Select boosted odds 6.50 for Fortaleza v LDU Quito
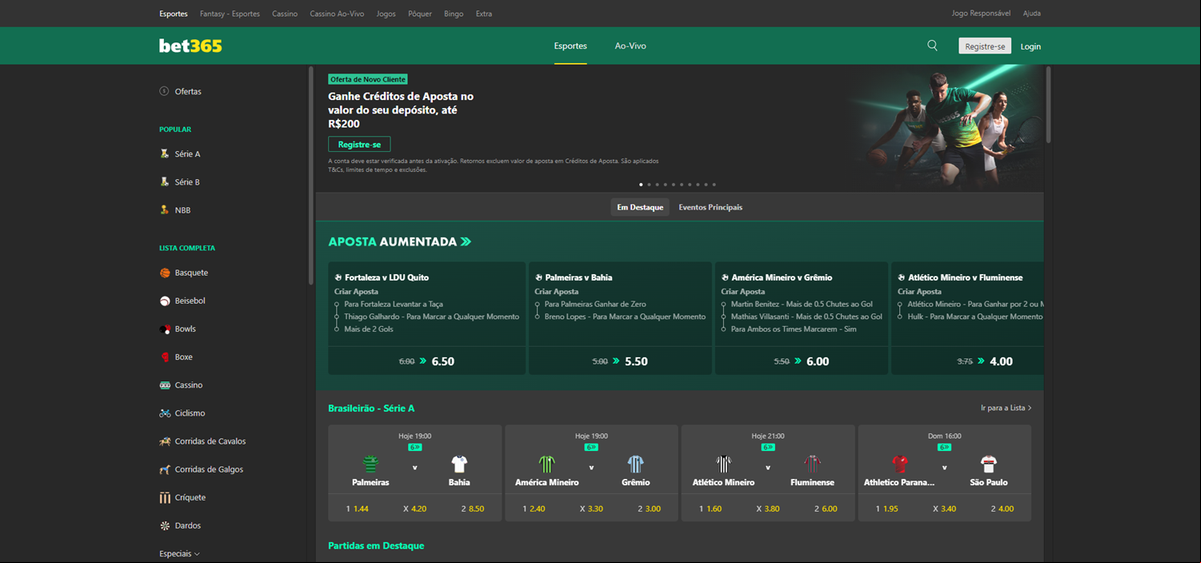The width and height of the screenshot is (1201, 563). [427, 361]
